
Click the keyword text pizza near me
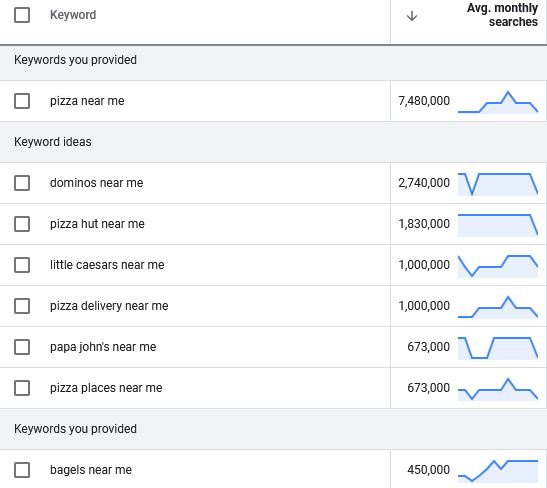[87, 101]
